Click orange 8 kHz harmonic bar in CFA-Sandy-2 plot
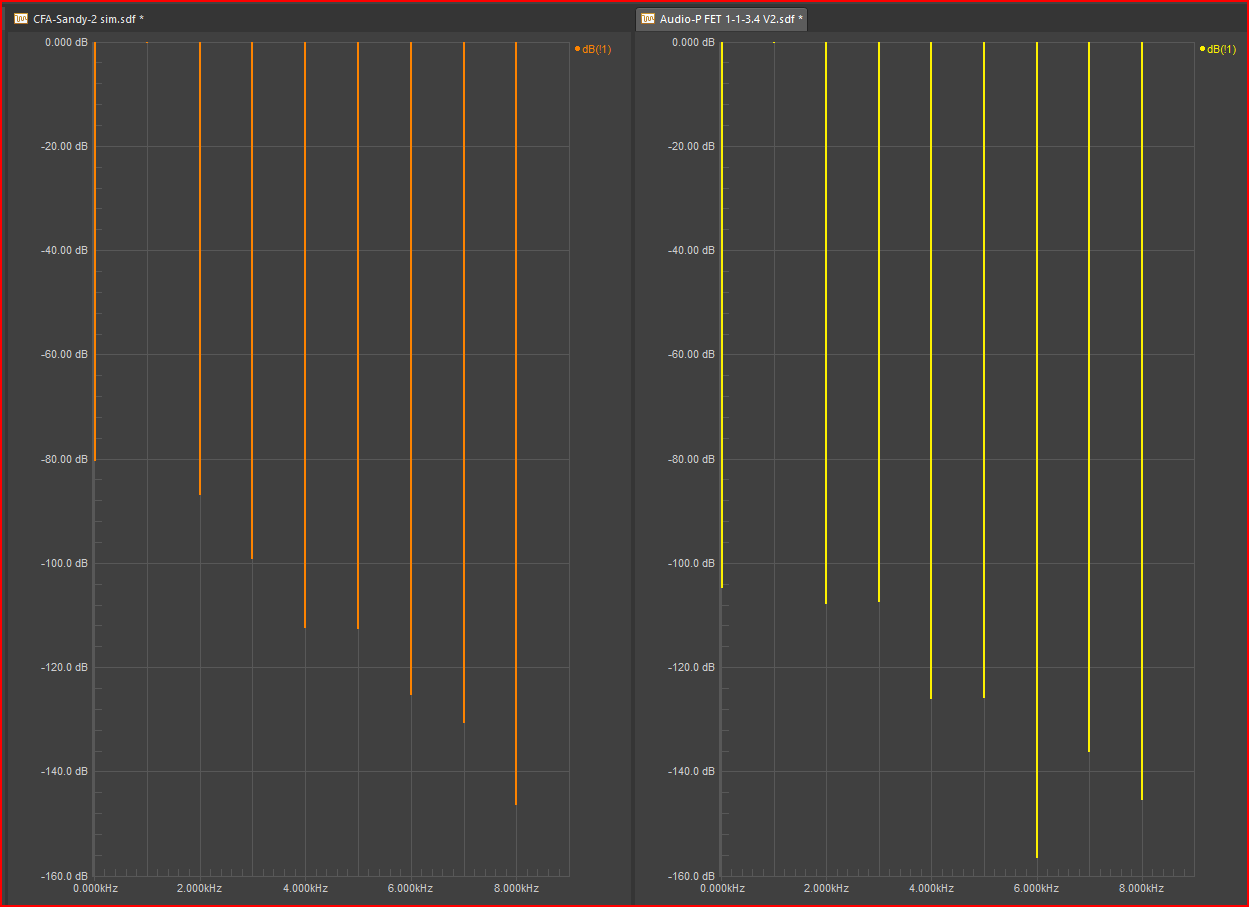The height and width of the screenshot is (907, 1249). point(516,423)
